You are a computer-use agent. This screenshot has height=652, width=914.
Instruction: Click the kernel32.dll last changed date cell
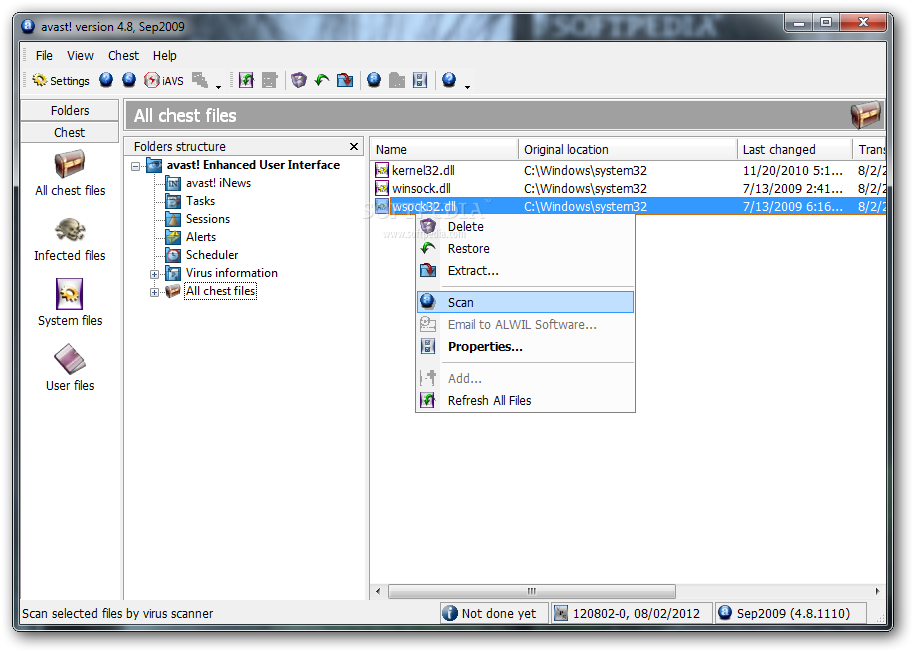point(793,170)
